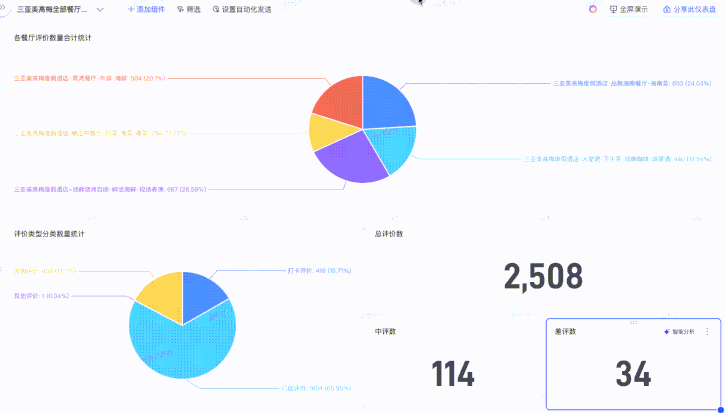The width and height of the screenshot is (725, 413).
Task: Click 设置自动化发送 in the toolbar
Action: 242,10
